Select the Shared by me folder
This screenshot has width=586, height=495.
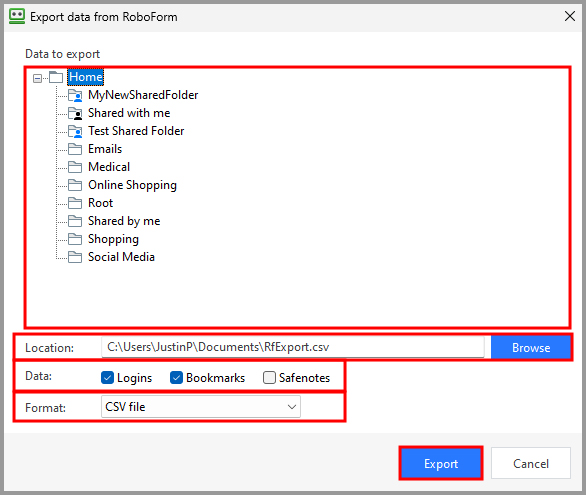pos(124,221)
